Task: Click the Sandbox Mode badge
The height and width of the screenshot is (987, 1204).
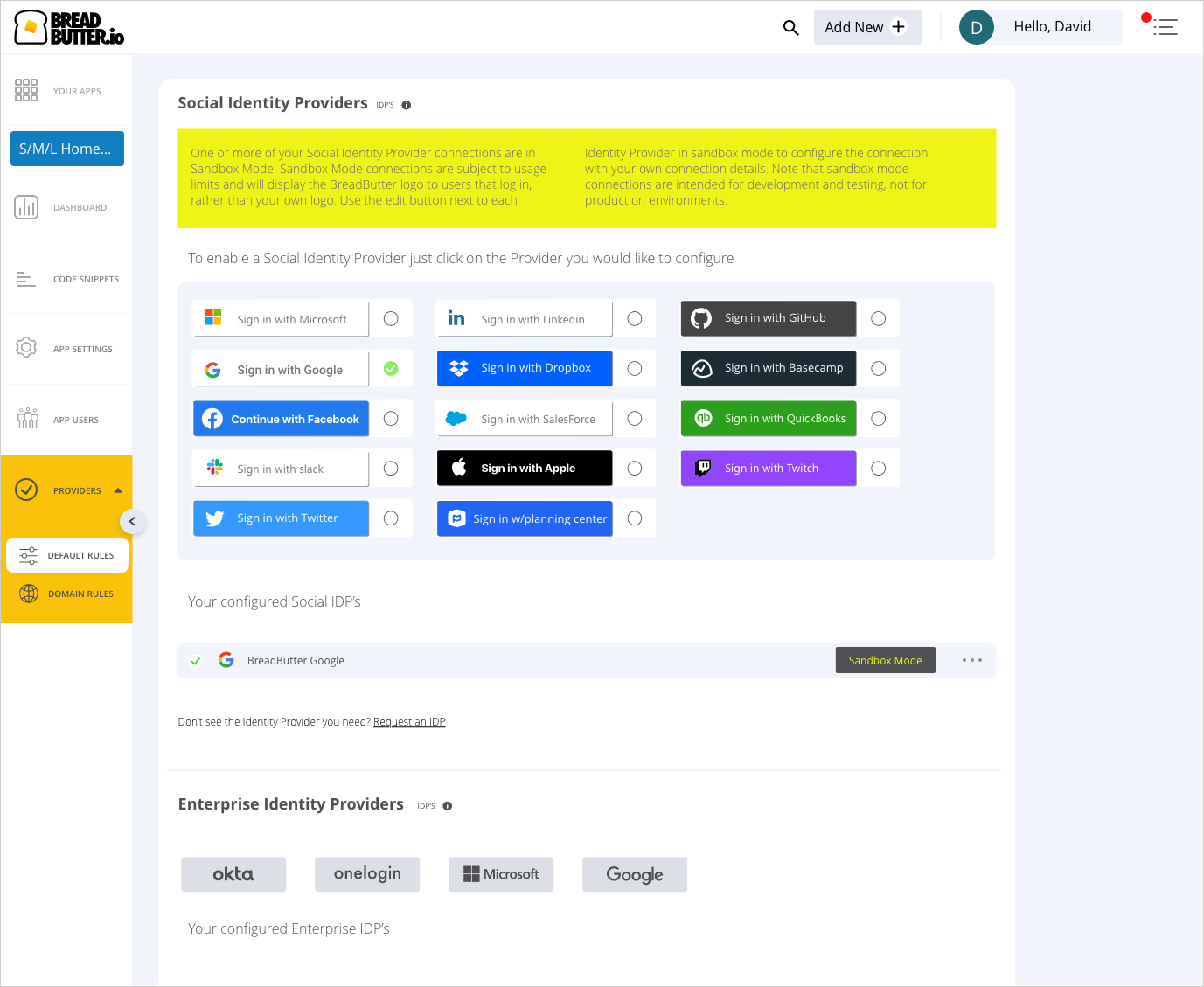Action: point(885,660)
